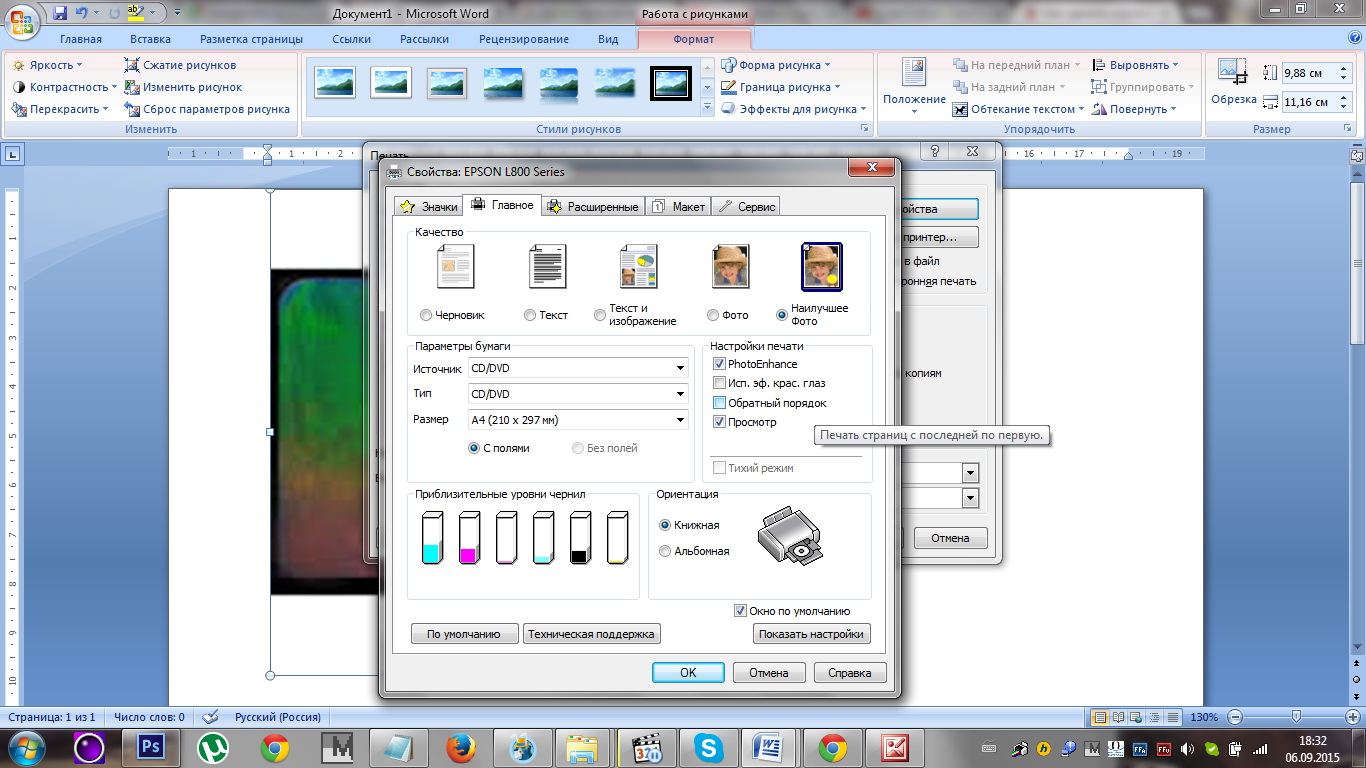Viewport: 1366px width, 768px height.
Task: Pick the Текст и изображение quality icon
Action: pos(638,266)
